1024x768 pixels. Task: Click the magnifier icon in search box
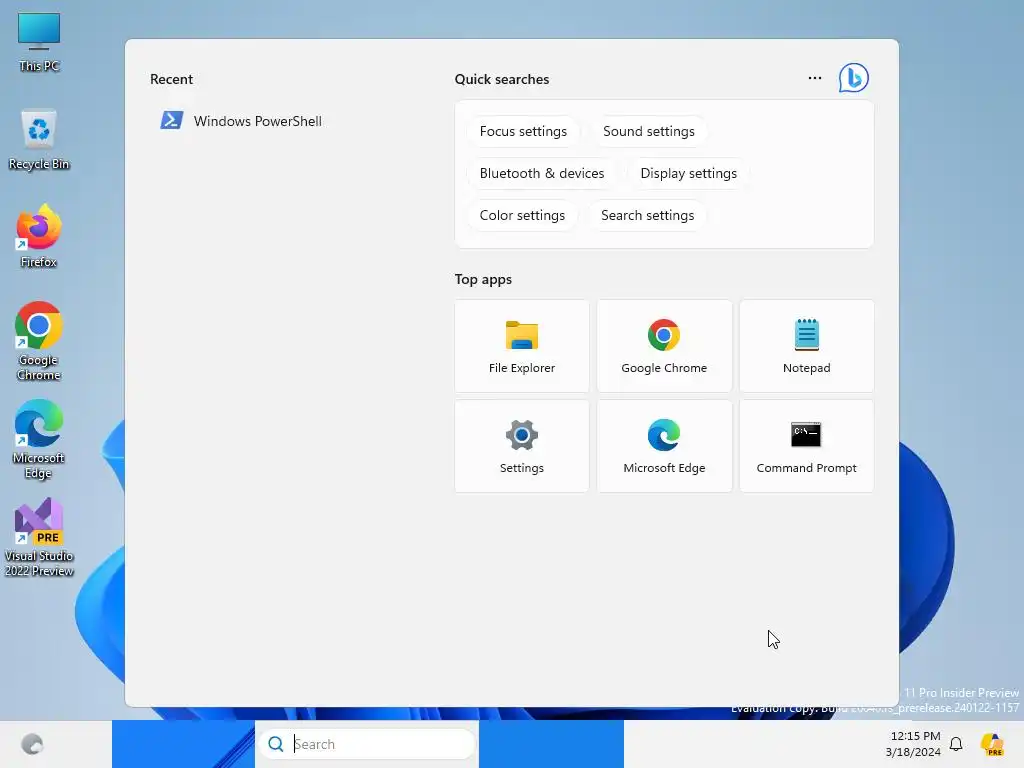tap(276, 744)
